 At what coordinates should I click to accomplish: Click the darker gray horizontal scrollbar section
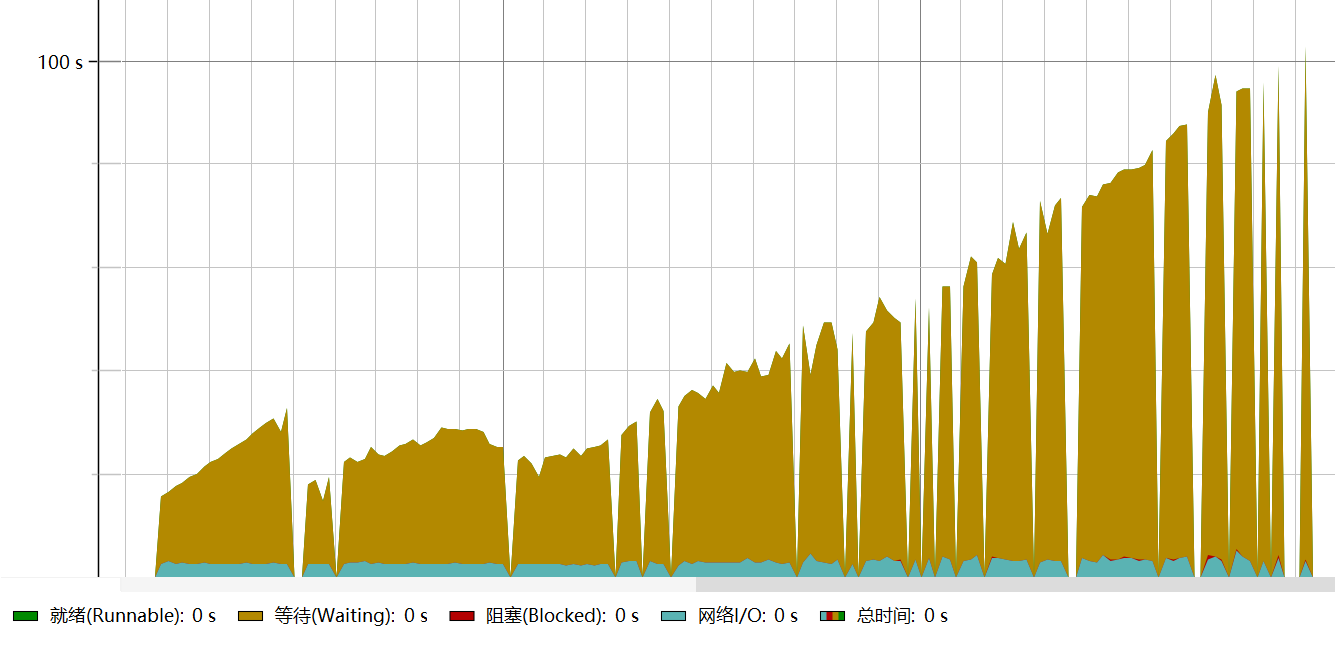tap(1014, 584)
